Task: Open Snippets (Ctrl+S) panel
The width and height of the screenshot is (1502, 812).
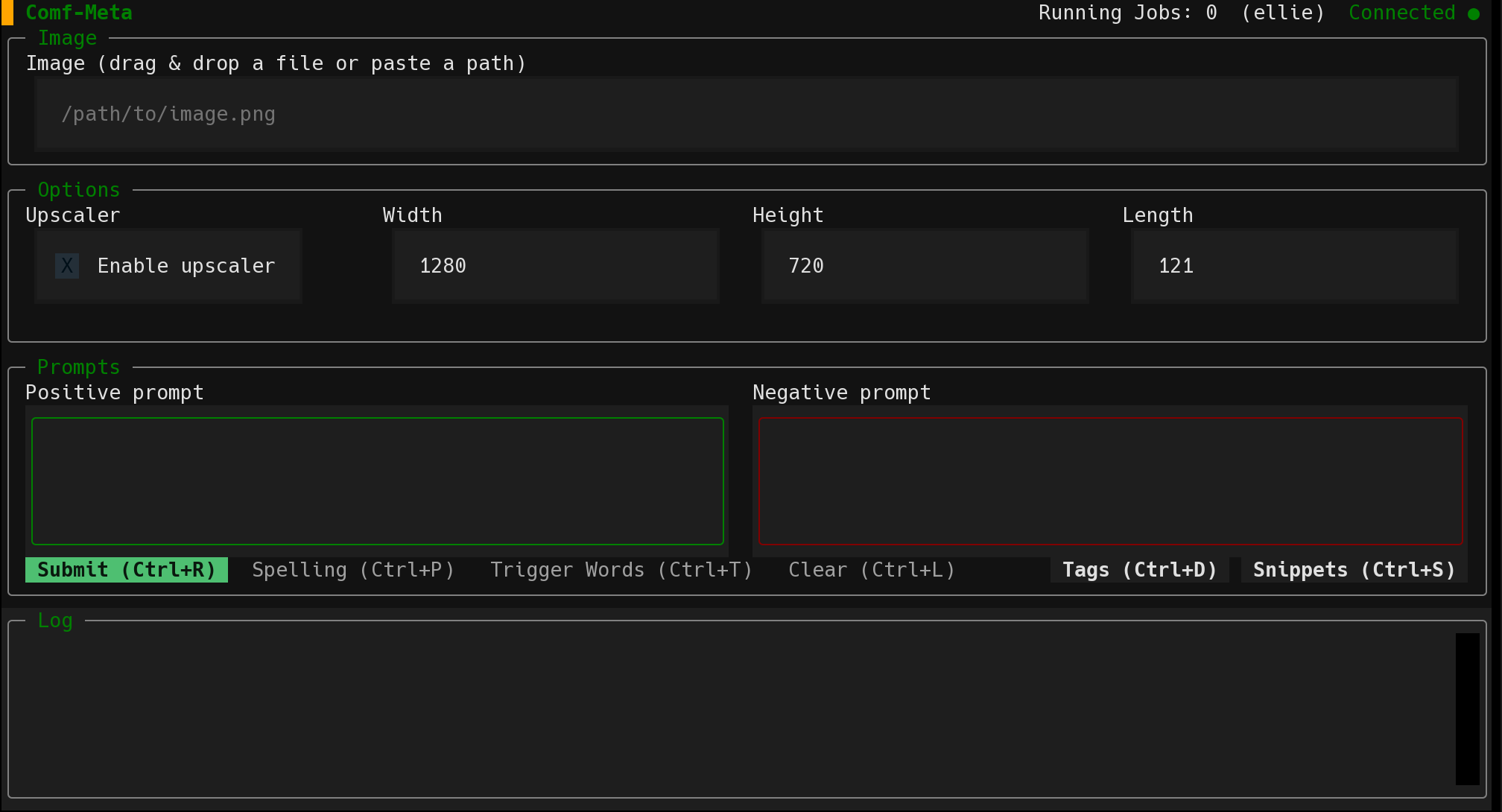Action: [x=1354, y=570]
